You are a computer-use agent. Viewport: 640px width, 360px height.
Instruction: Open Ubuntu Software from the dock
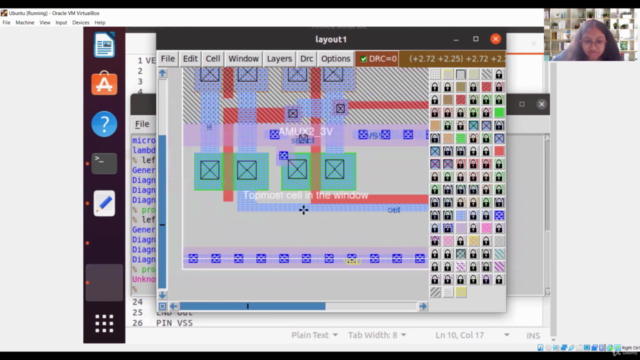pos(104,84)
